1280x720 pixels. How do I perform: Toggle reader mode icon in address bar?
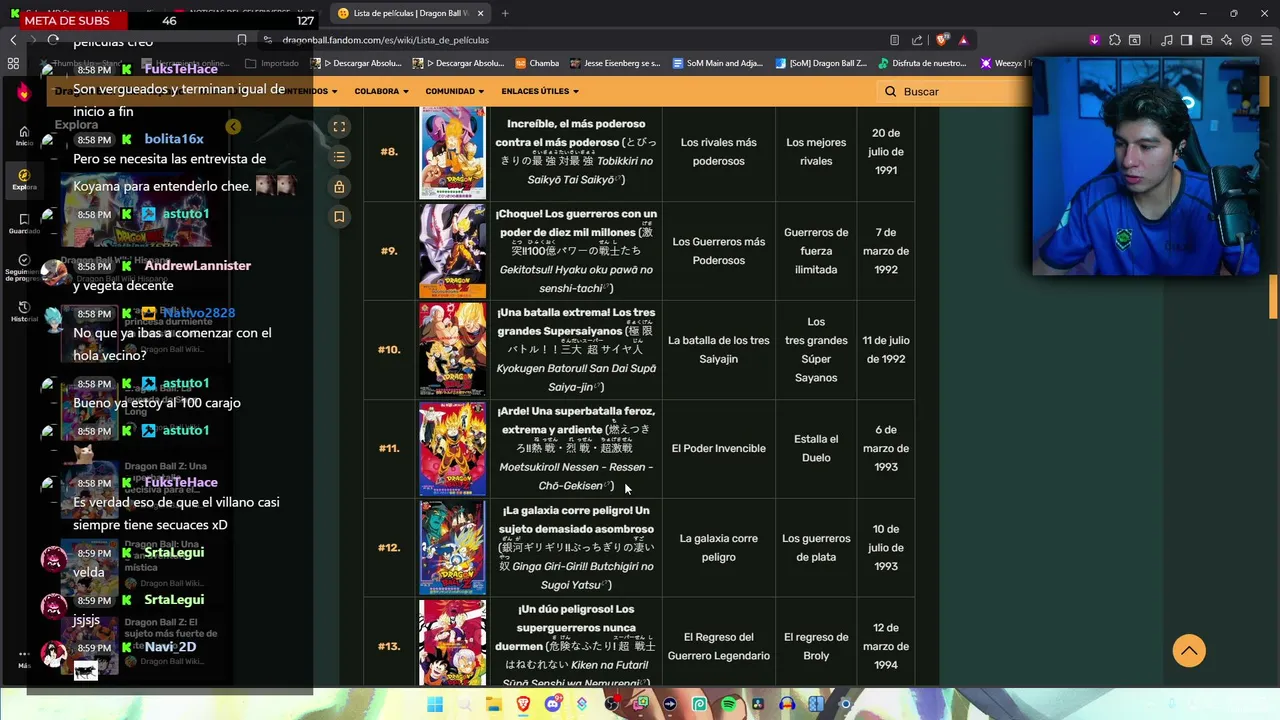[x=894, y=40]
